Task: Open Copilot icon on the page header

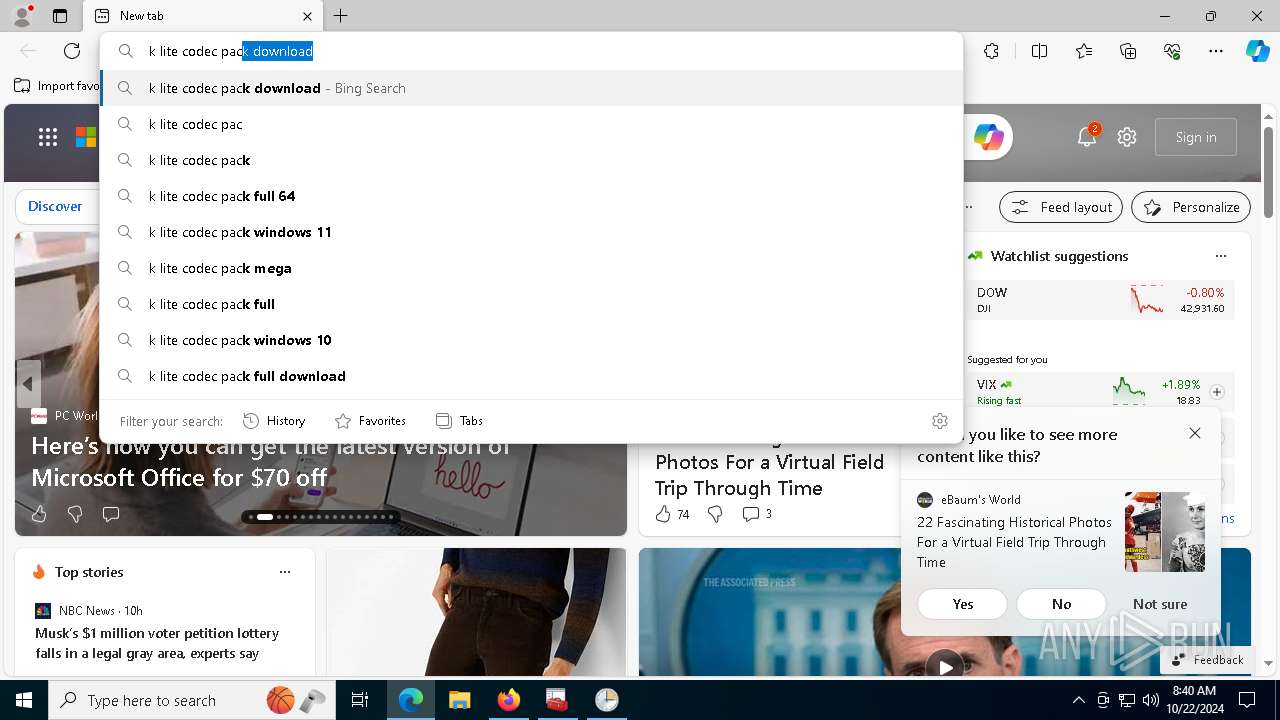Action: click(x=989, y=137)
